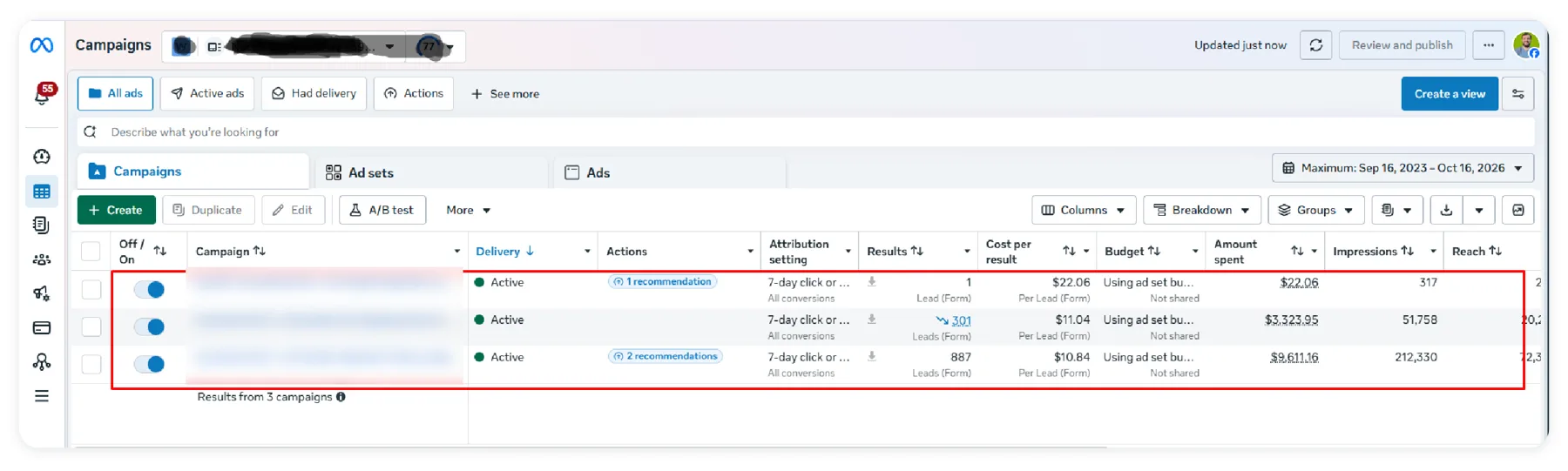Expand the Breakdown dropdown
This screenshot has height=471, width=1568.
pos(1201,210)
